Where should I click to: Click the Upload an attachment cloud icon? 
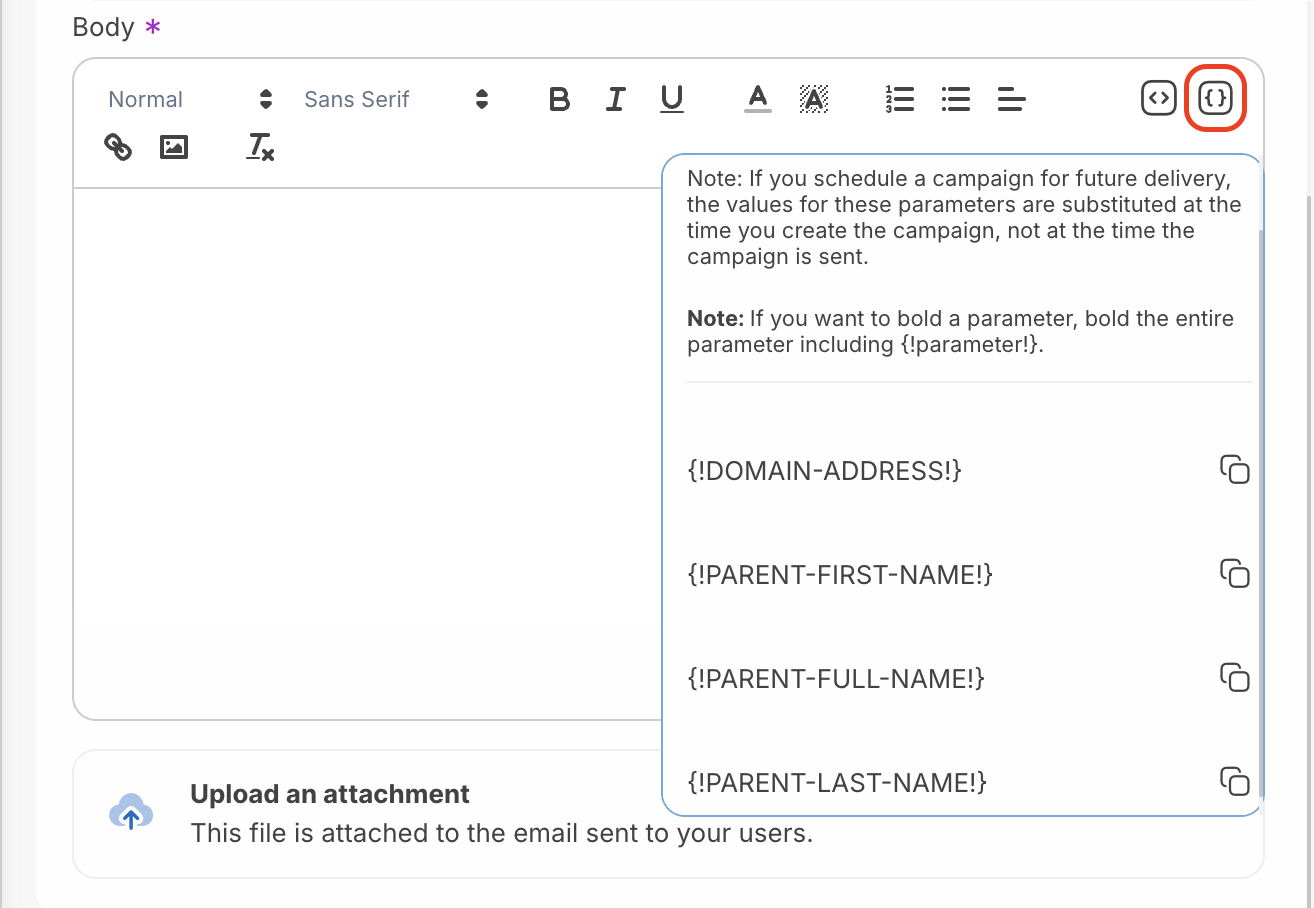[131, 812]
